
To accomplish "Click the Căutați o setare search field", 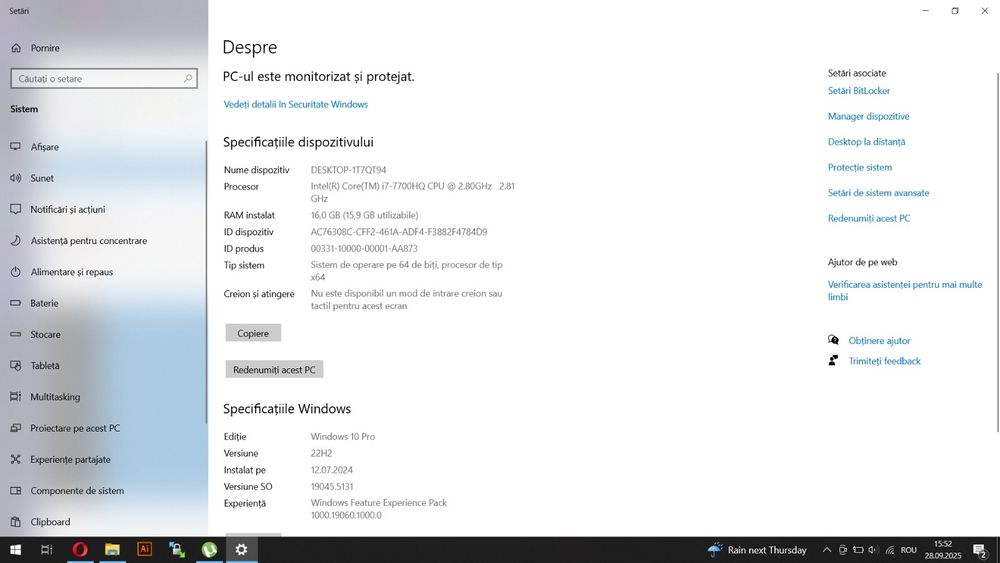I will tap(104, 78).
